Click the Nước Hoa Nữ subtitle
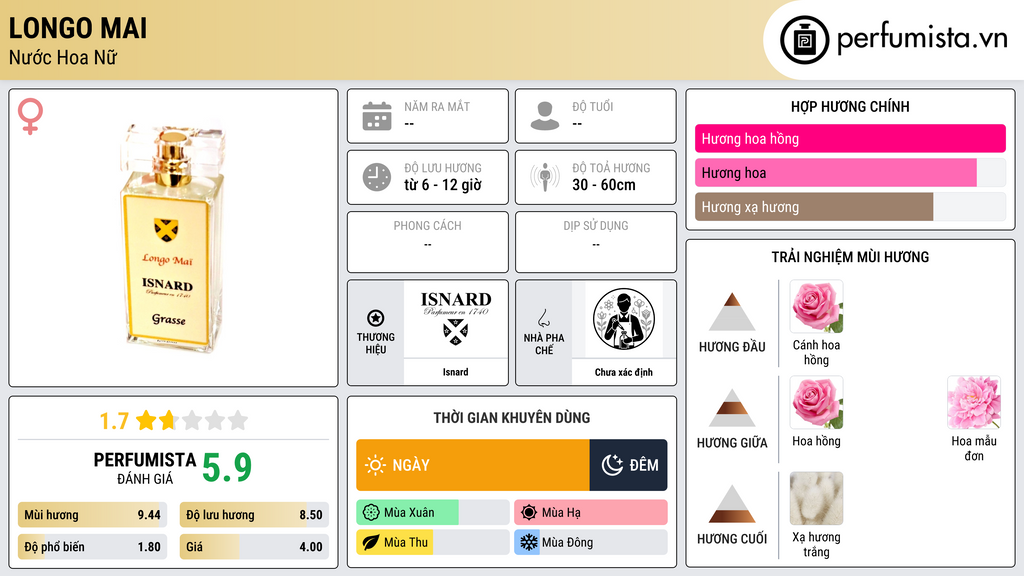 click(63, 58)
